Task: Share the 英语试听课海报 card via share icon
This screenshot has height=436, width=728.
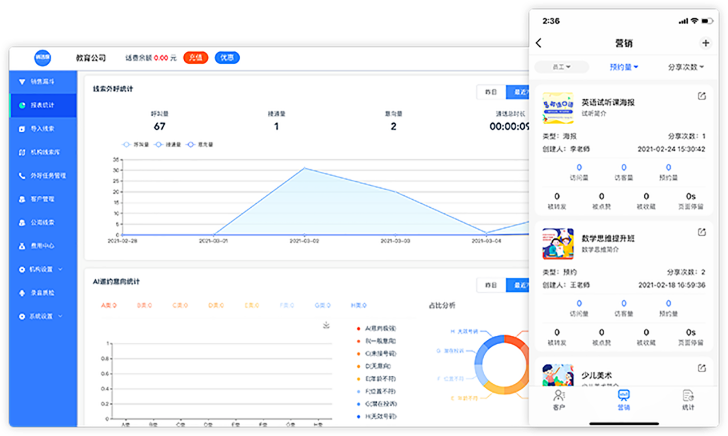Action: click(x=702, y=96)
